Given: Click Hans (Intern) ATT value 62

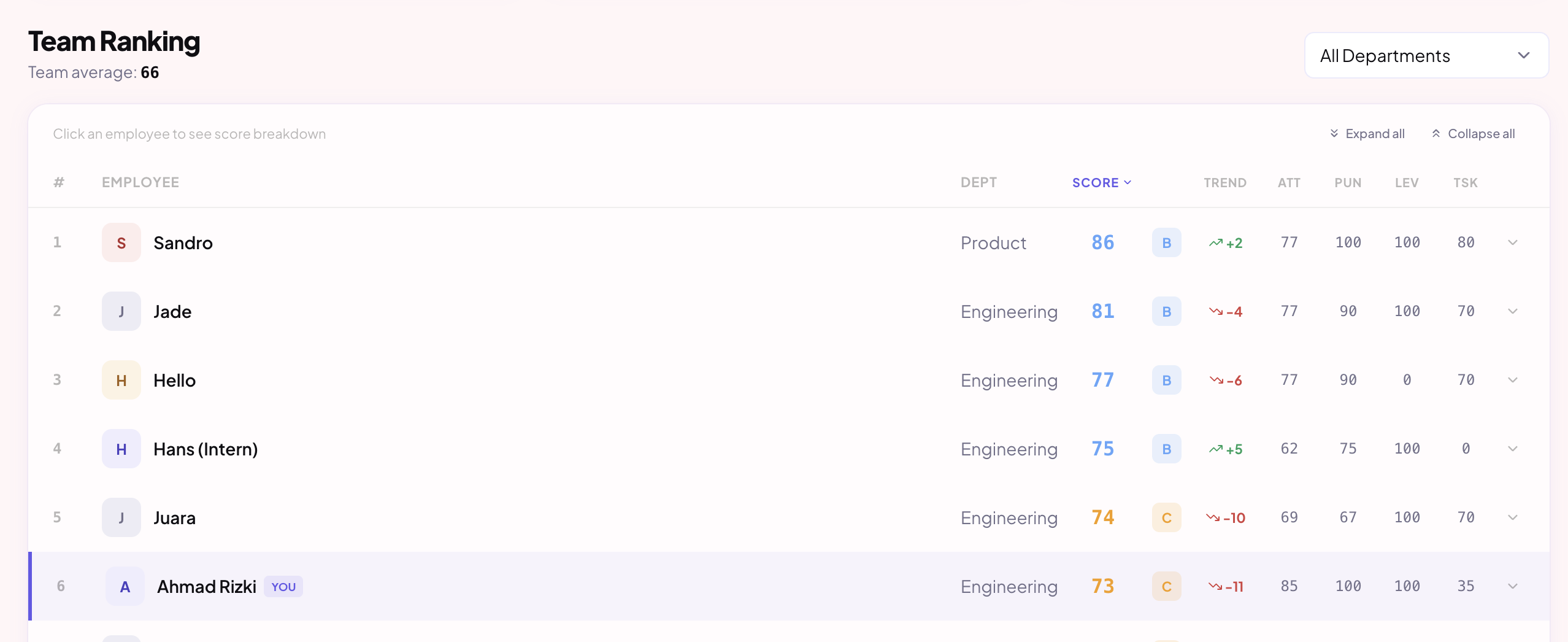Looking at the screenshot, I should coord(1289,449).
